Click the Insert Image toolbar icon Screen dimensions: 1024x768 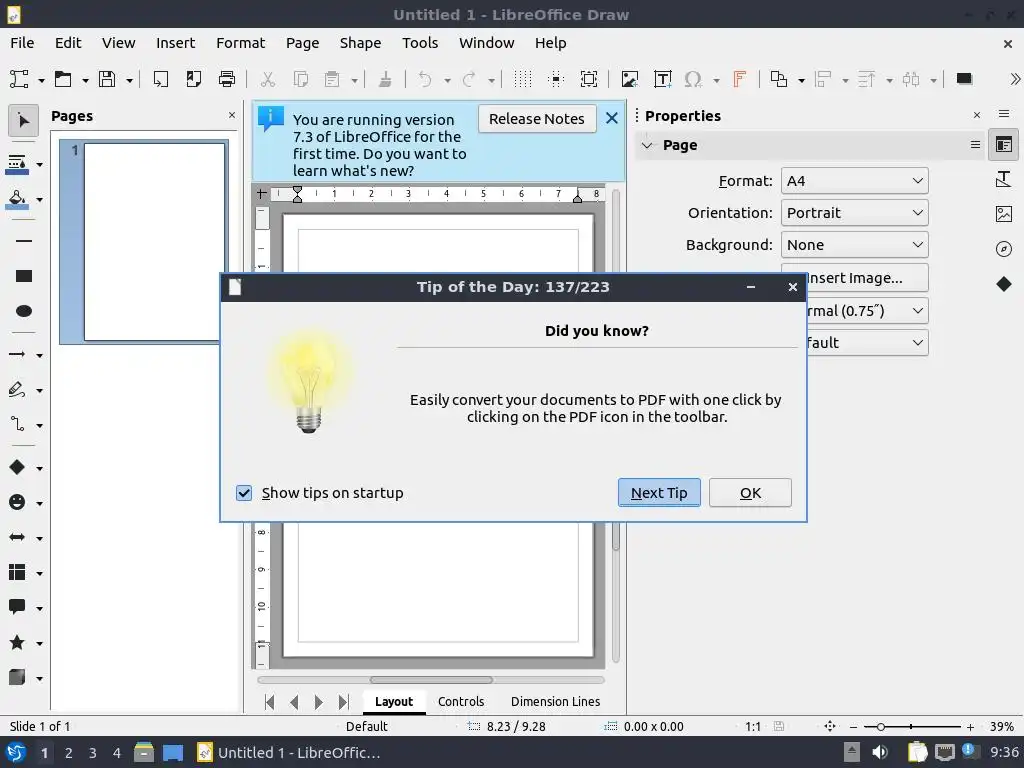[x=630, y=79]
